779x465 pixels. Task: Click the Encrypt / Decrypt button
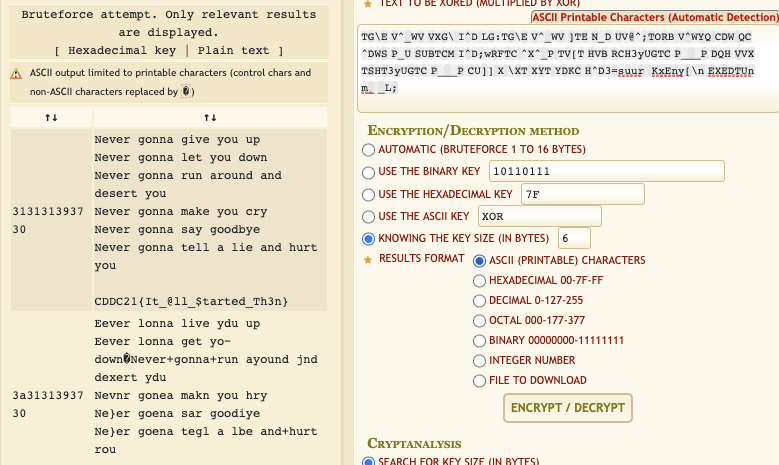tap(567, 408)
